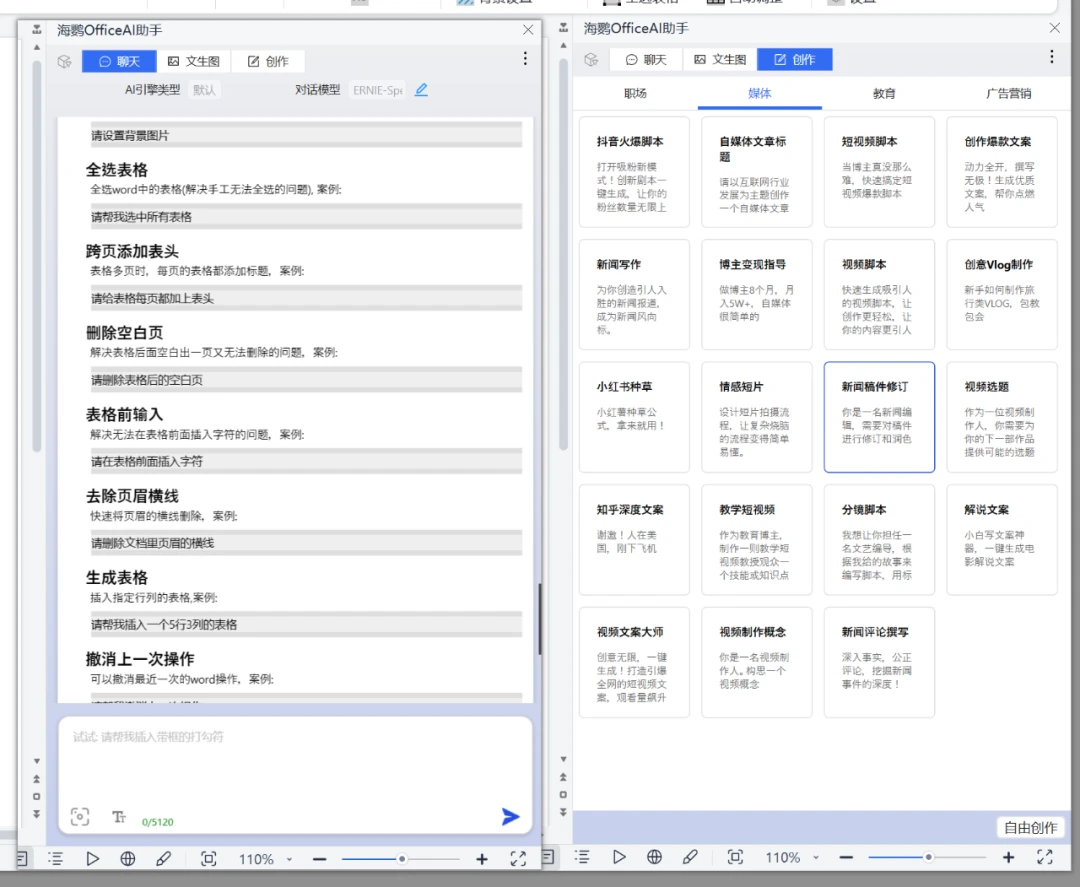Click the cube icon left of 聊天 tab
The image size is (1080, 887).
(x=64, y=61)
